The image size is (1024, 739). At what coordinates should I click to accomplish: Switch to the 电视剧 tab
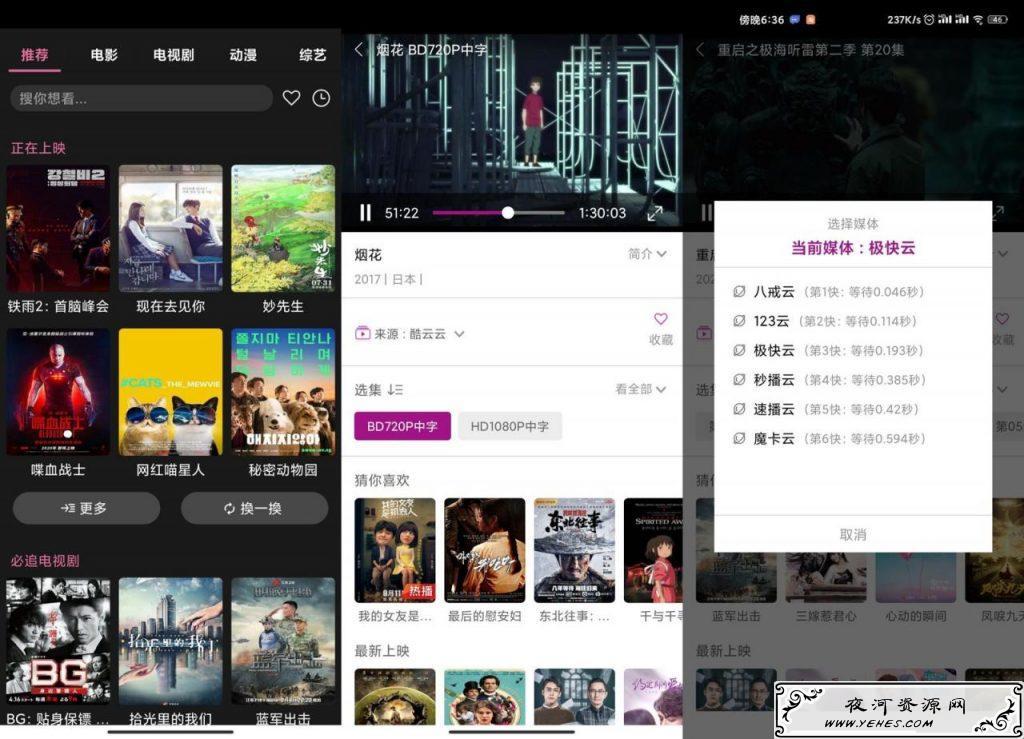tap(174, 55)
